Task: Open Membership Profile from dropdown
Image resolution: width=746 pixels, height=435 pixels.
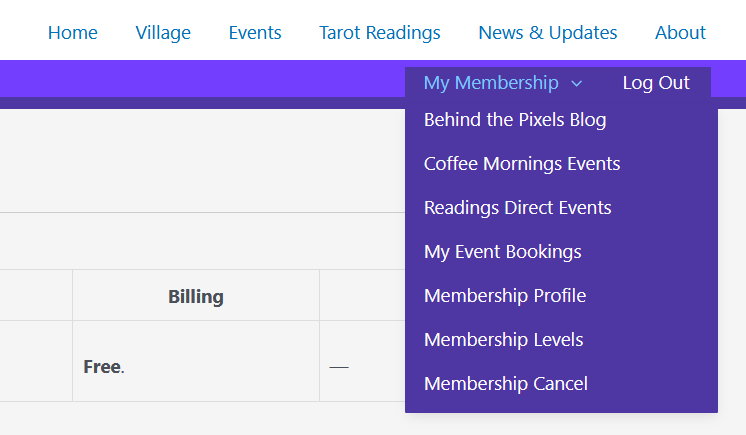Action: [x=505, y=296]
